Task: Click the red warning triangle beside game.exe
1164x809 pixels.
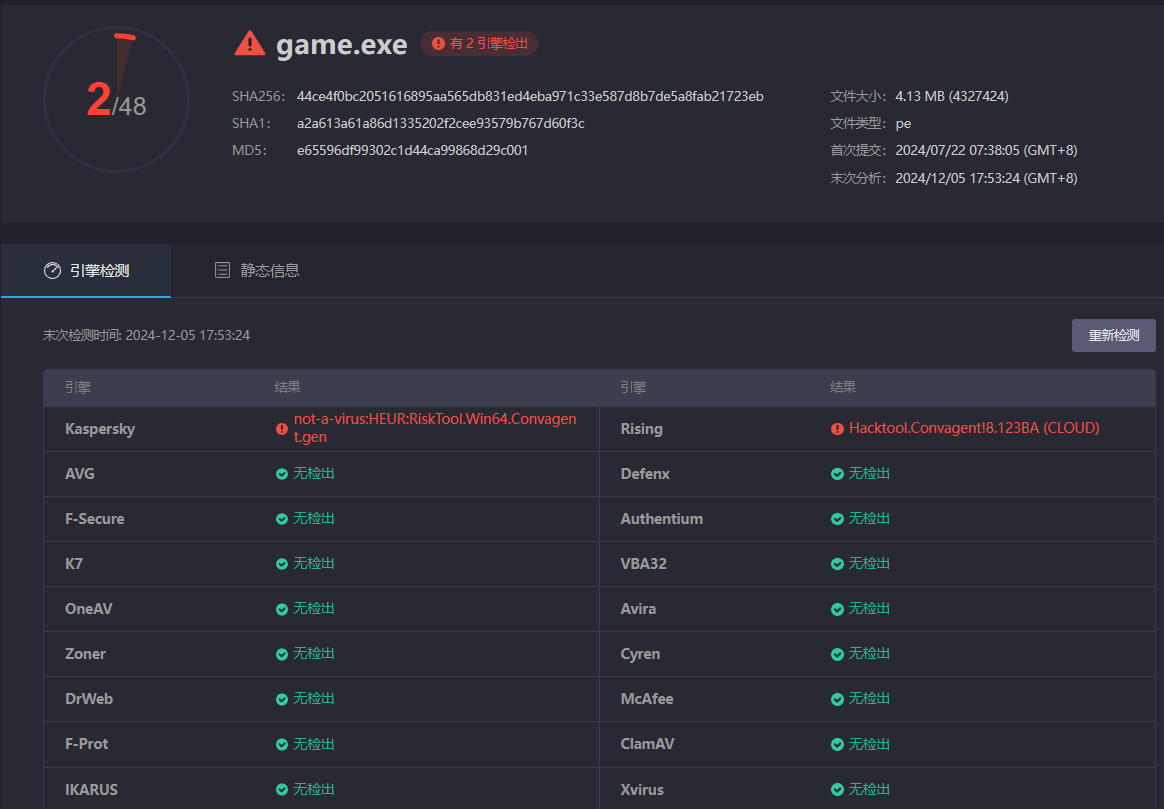Action: tap(249, 44)
